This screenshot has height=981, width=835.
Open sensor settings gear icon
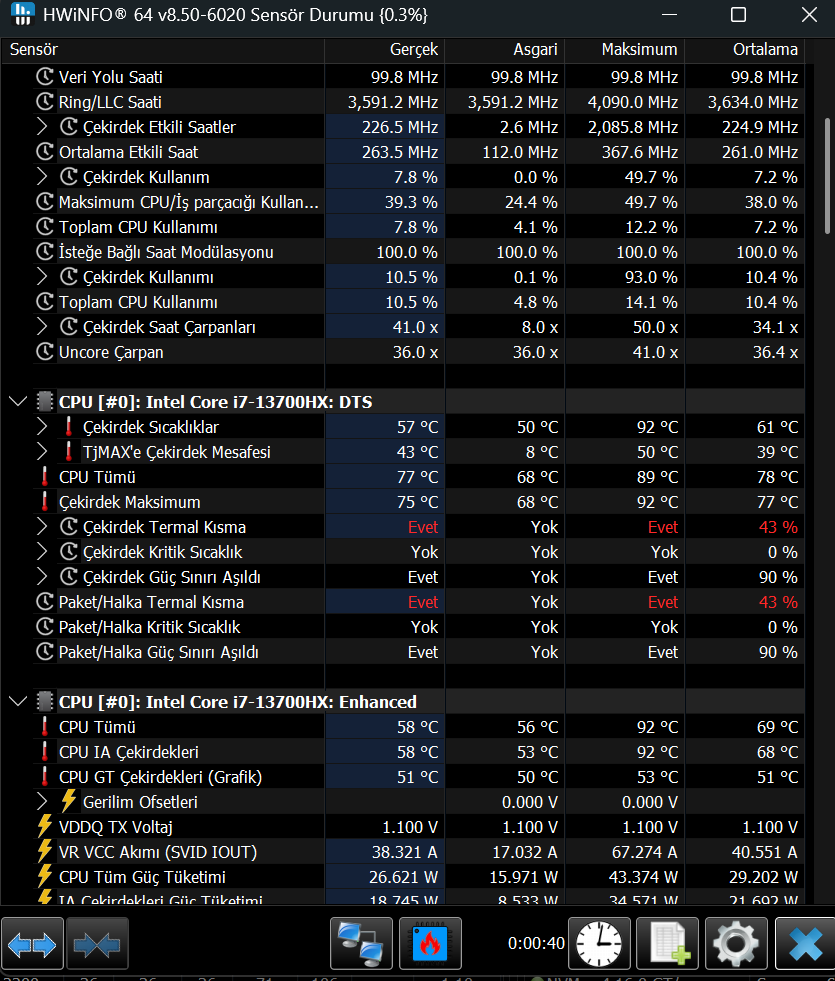(736, 943)
